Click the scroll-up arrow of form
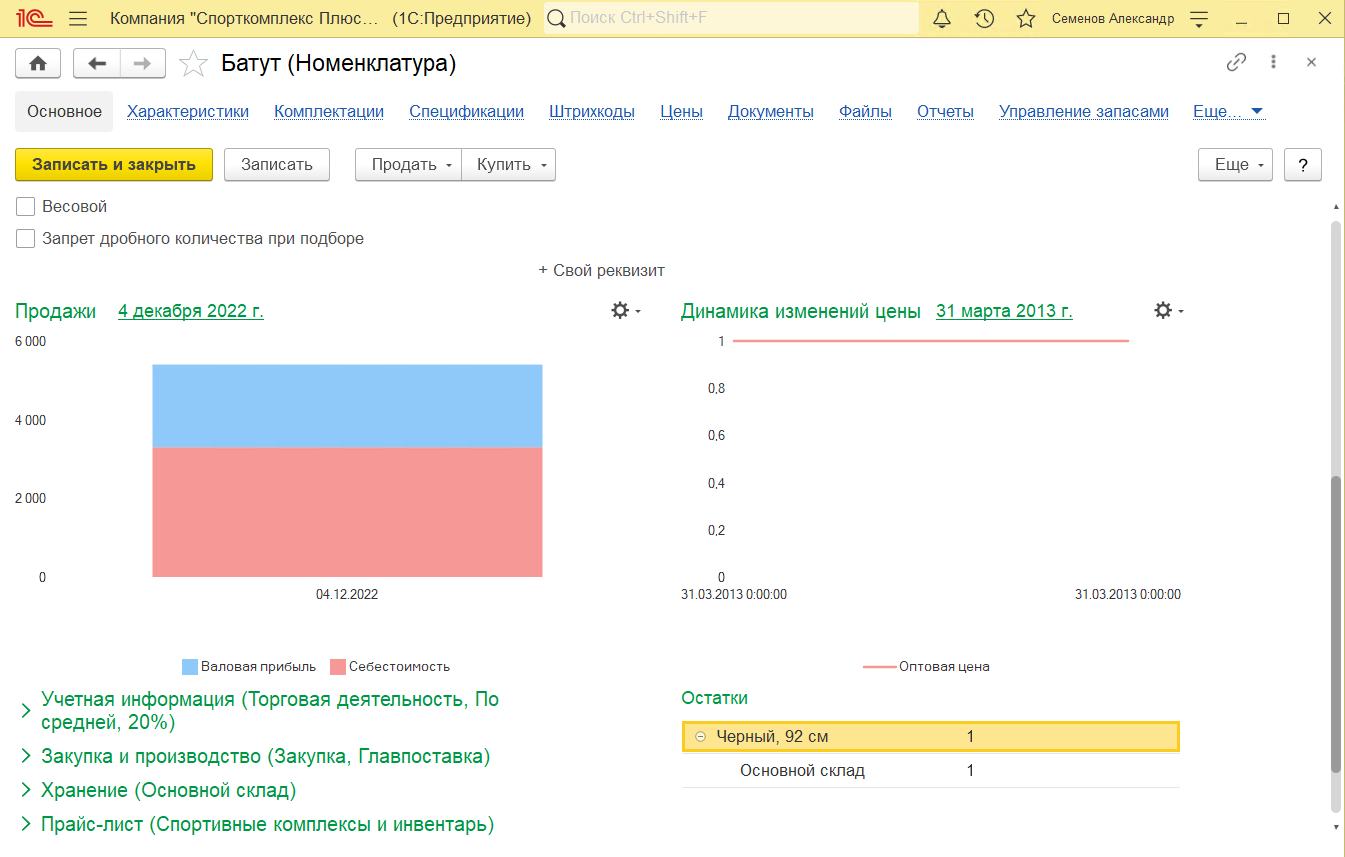Screen dimensions: 1345x857 (x=1336, y=206)
